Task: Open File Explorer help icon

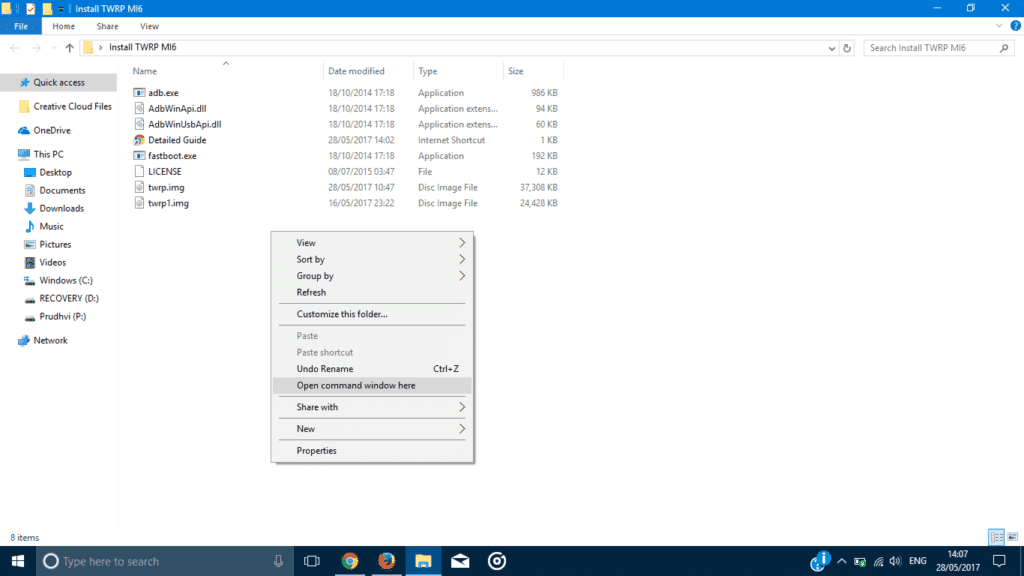Action: tap(1016, 26)
